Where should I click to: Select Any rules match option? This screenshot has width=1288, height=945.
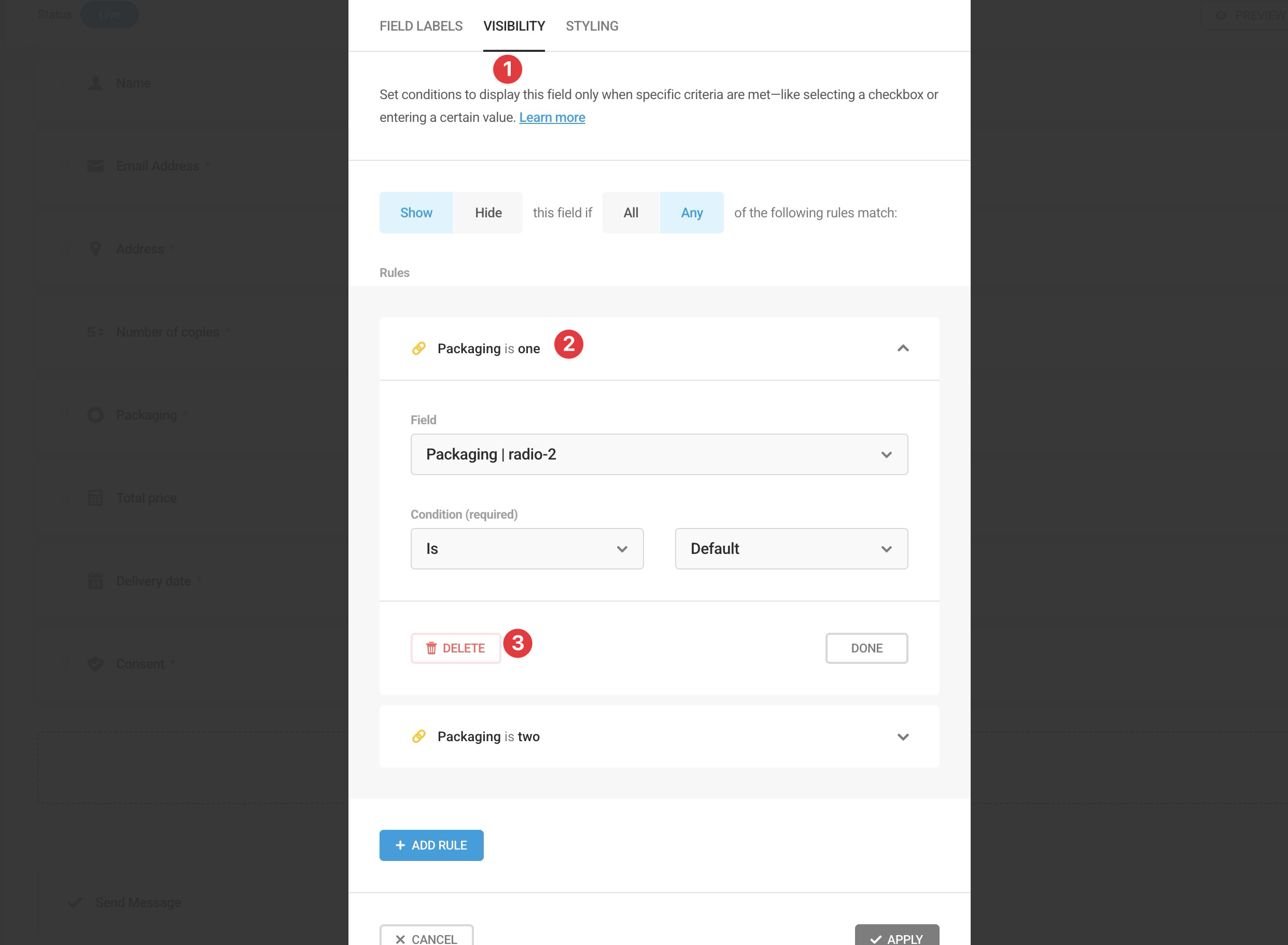point(692,213)
